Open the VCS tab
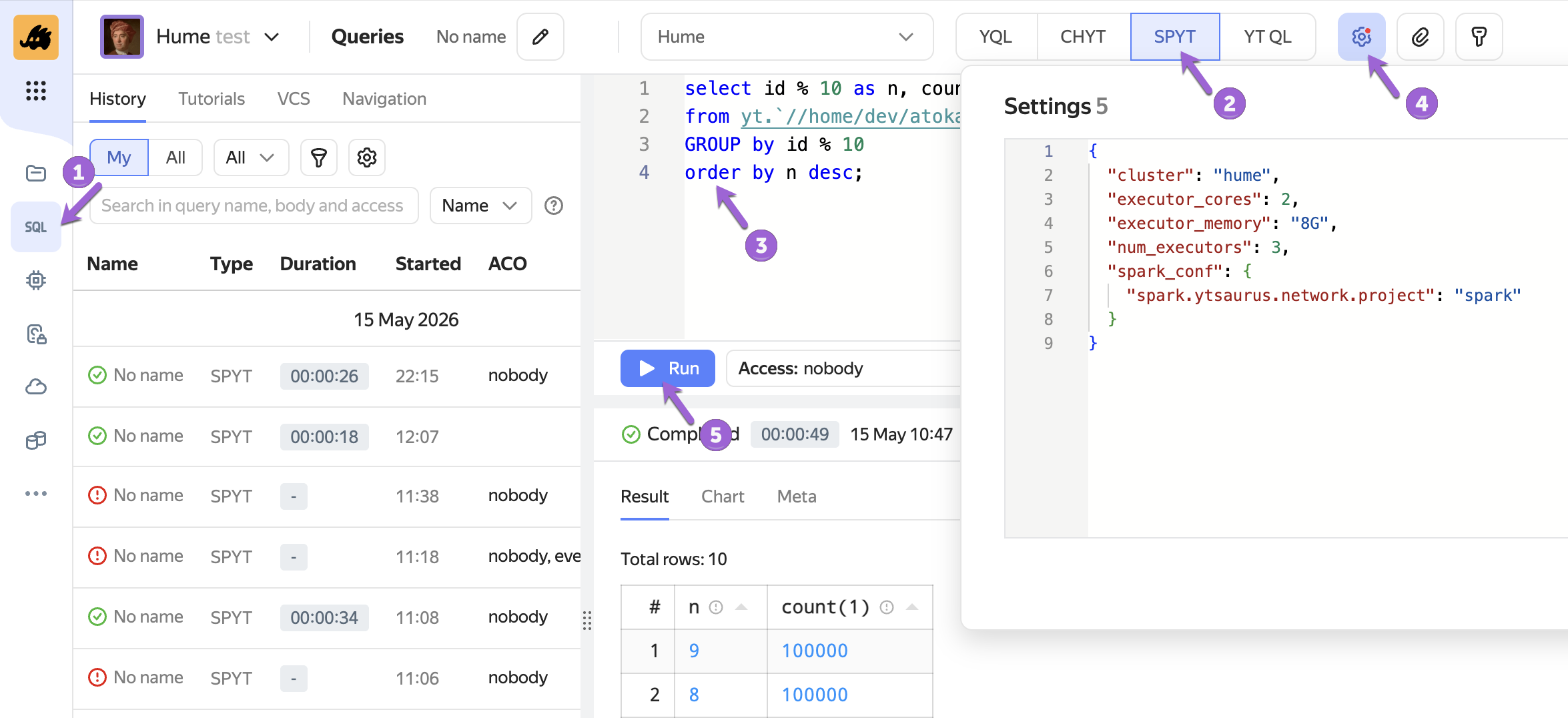The height and width of the screenshot is (718, 1568). point(294,99)
